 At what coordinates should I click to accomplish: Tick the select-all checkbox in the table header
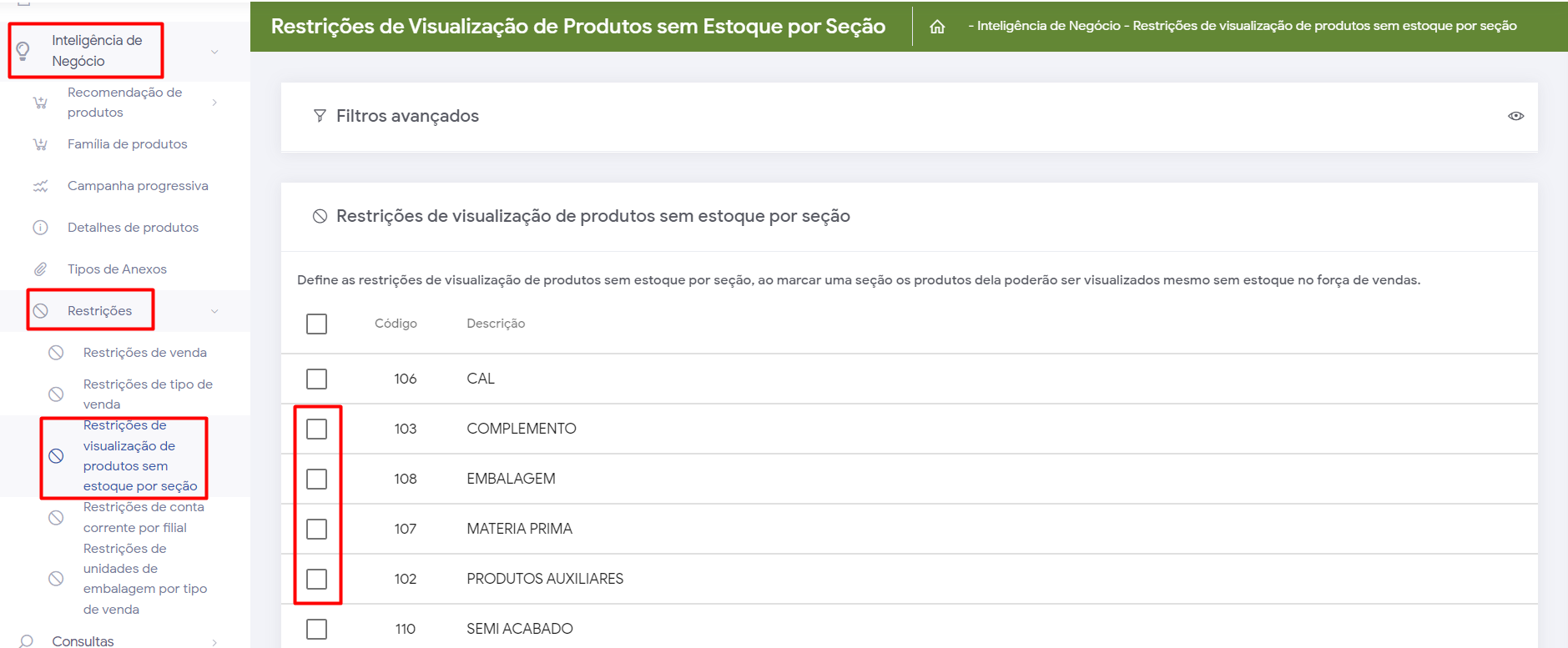pos(316,324)
